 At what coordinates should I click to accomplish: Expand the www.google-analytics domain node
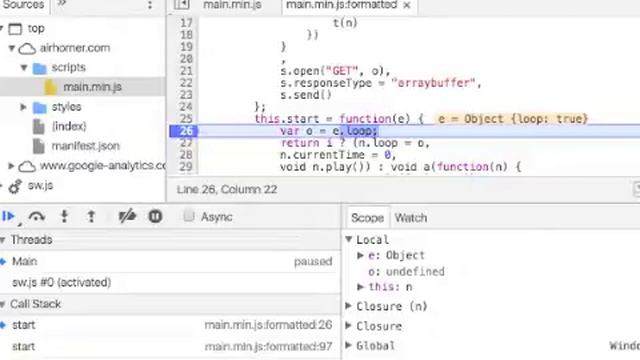click(11, 166)
